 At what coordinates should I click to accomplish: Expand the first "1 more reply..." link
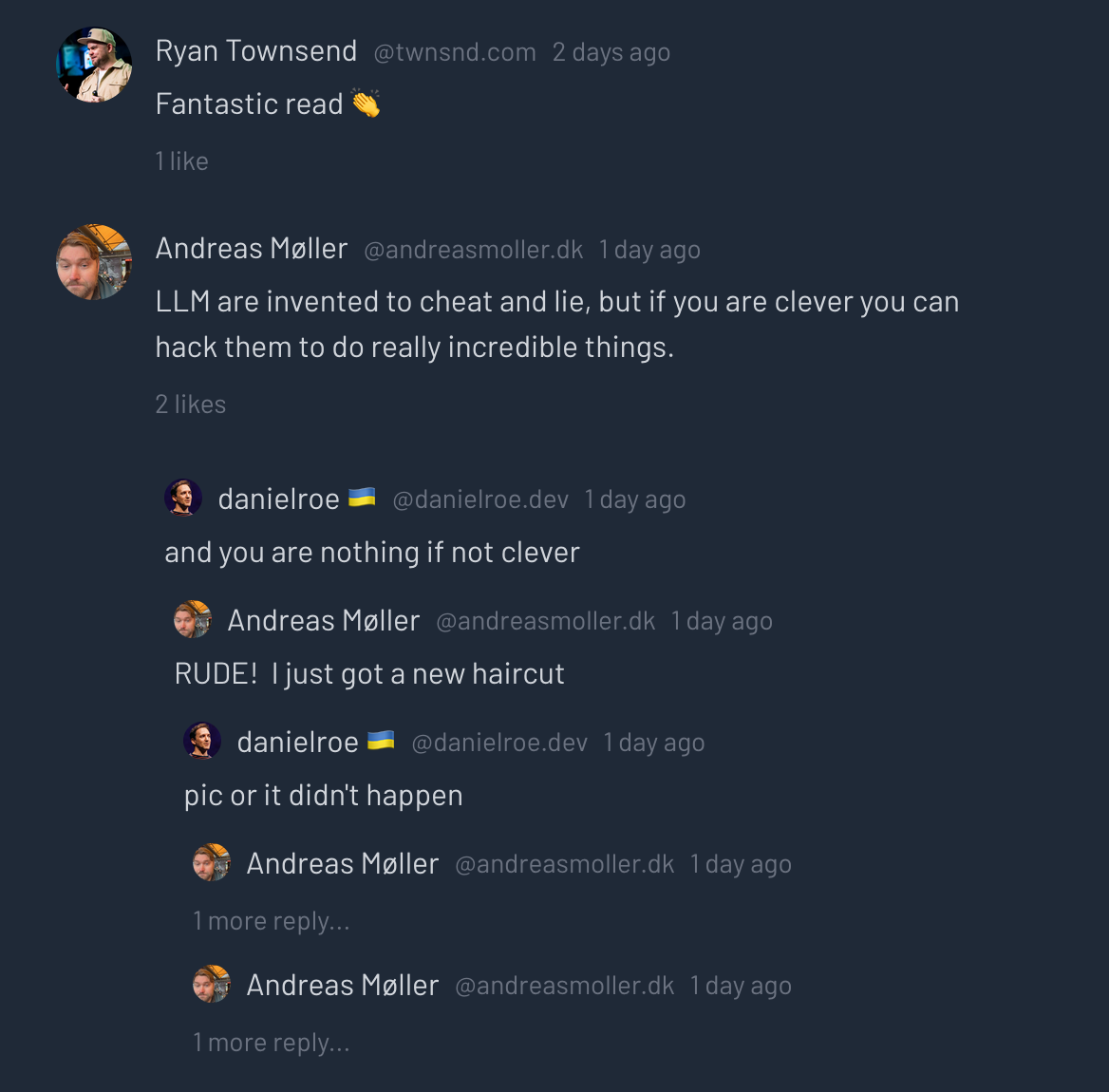[272, 921]
